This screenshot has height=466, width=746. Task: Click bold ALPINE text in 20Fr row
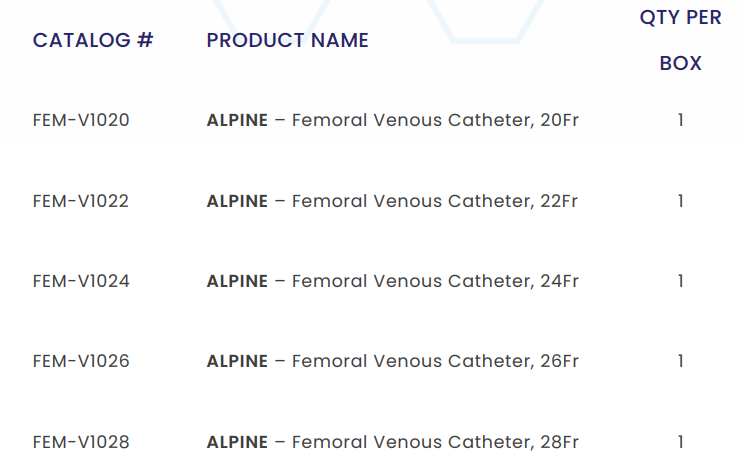coord(237,120)
